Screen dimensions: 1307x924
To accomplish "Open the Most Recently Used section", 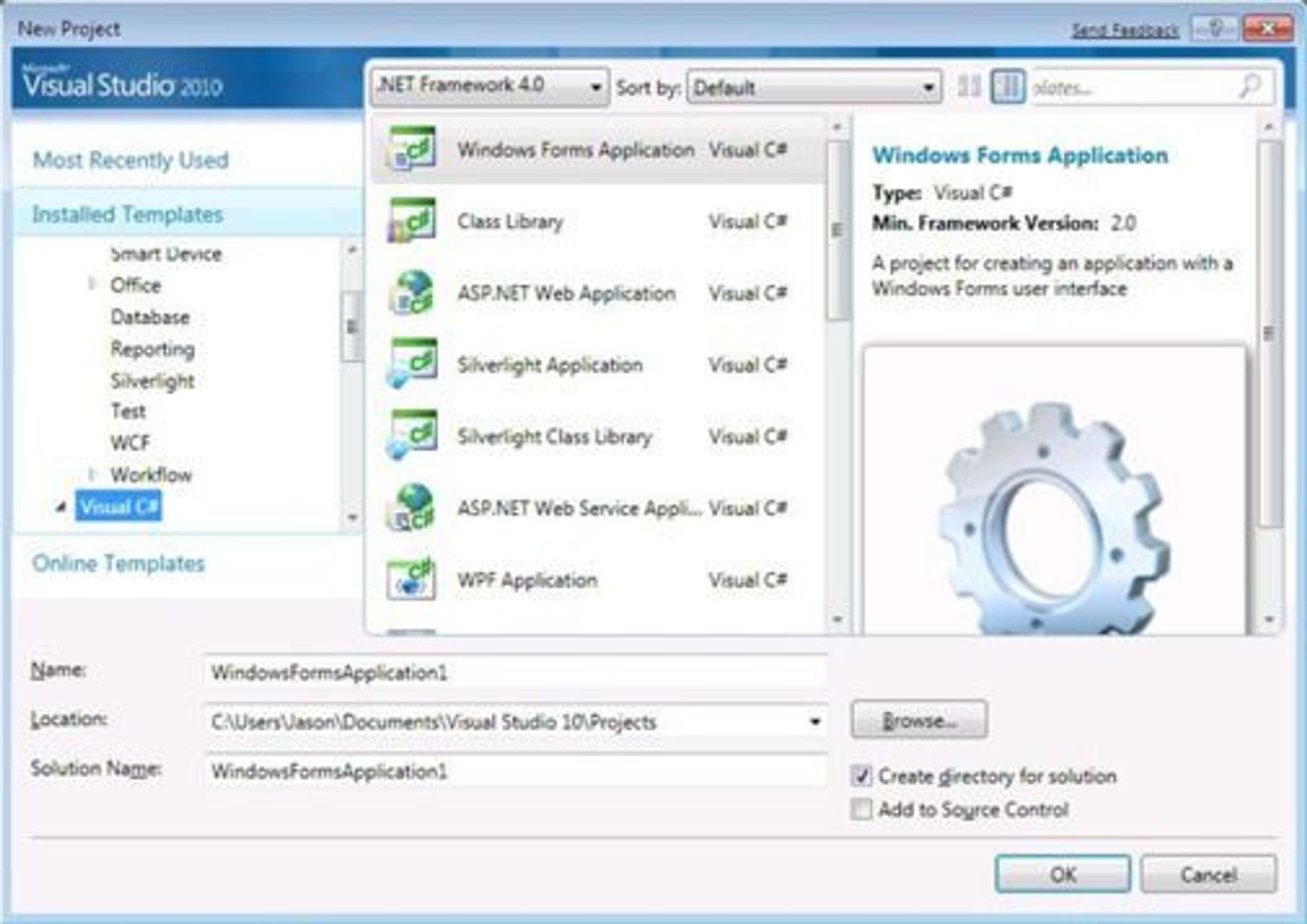I will tap(131, 159).
